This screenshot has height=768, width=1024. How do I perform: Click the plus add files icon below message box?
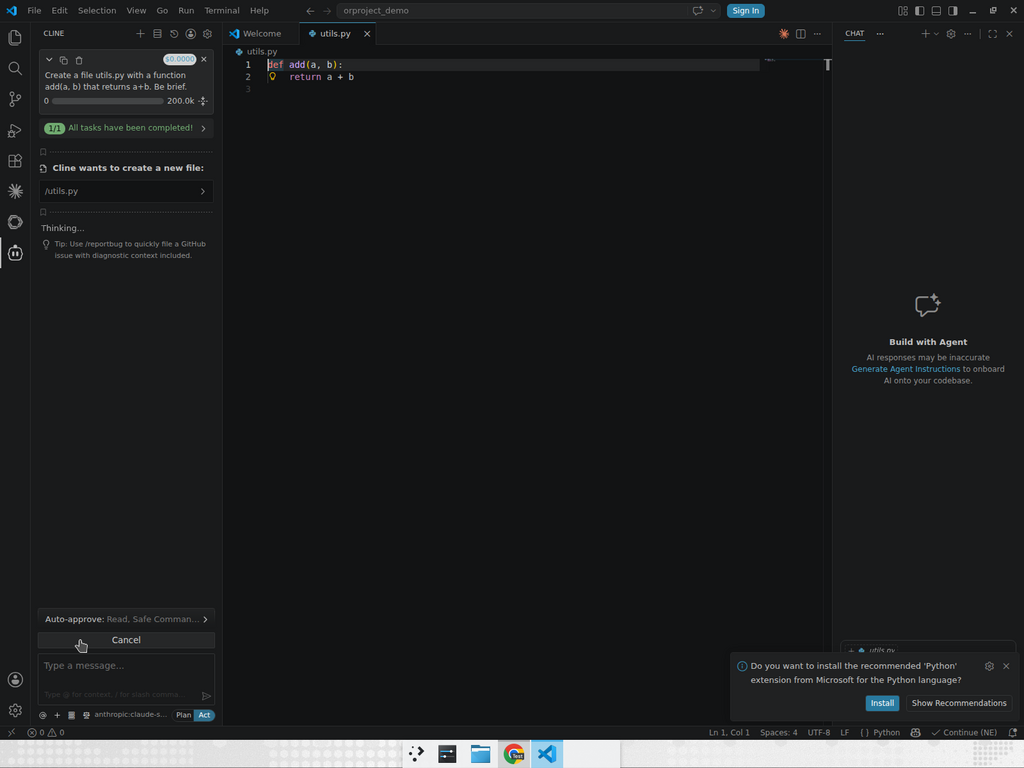[x=57, y=715]
